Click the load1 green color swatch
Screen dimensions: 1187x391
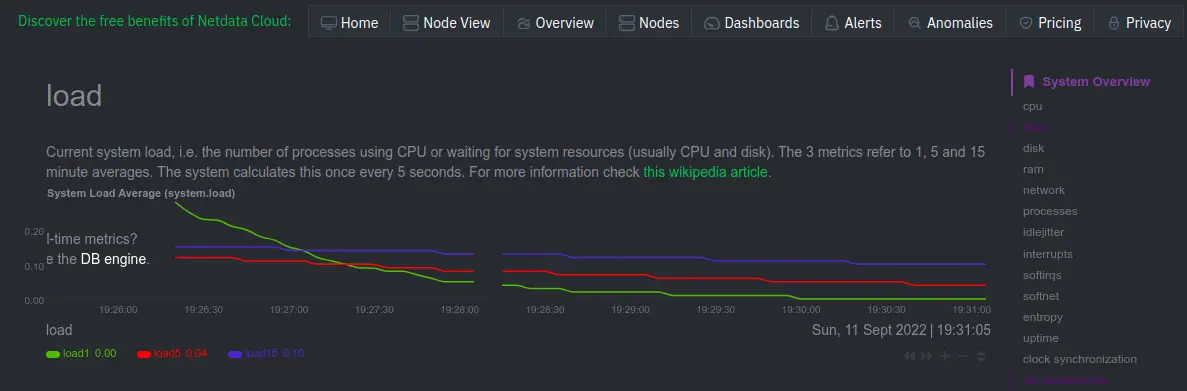click(53, 354)
